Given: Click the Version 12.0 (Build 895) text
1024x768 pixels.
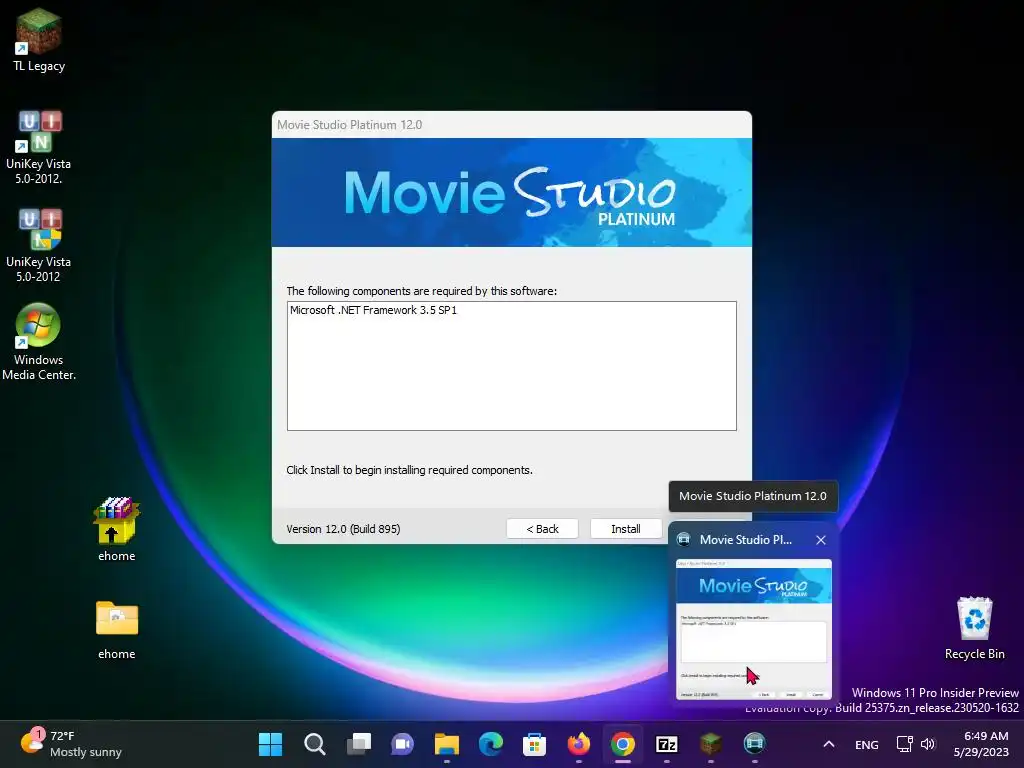Looking at the screenshot, I should tap(343, 529).
